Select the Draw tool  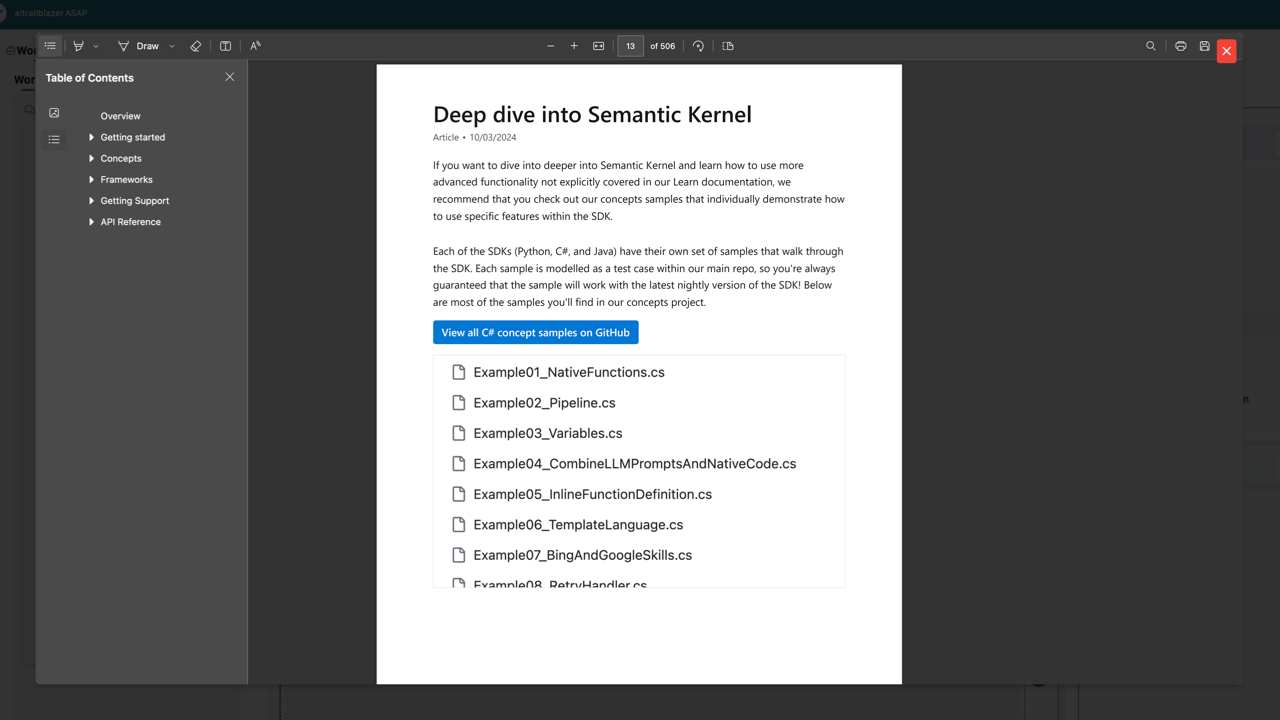(139, 46)
